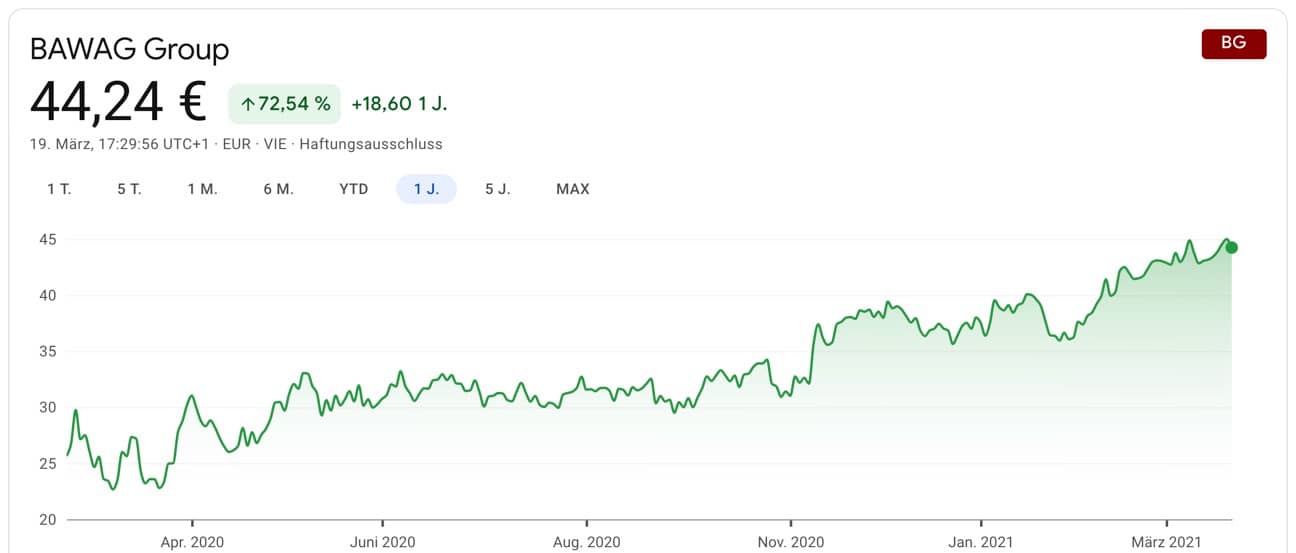Click the 35 y-axis label
This screenshot has width=1296, height=553.
point(48,352)
